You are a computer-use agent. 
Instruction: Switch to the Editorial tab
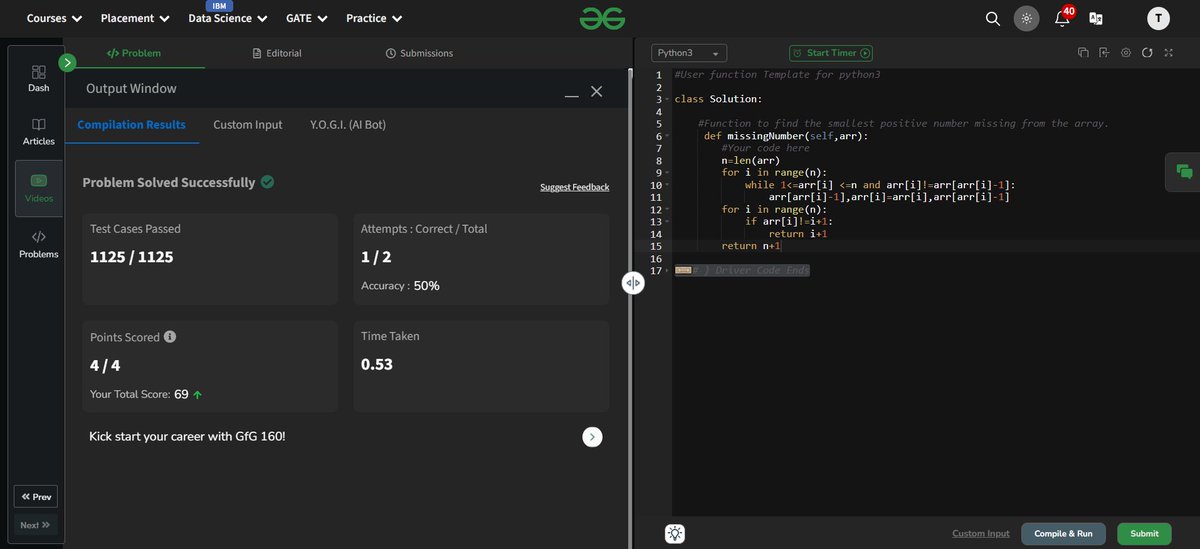coord(277,53)
